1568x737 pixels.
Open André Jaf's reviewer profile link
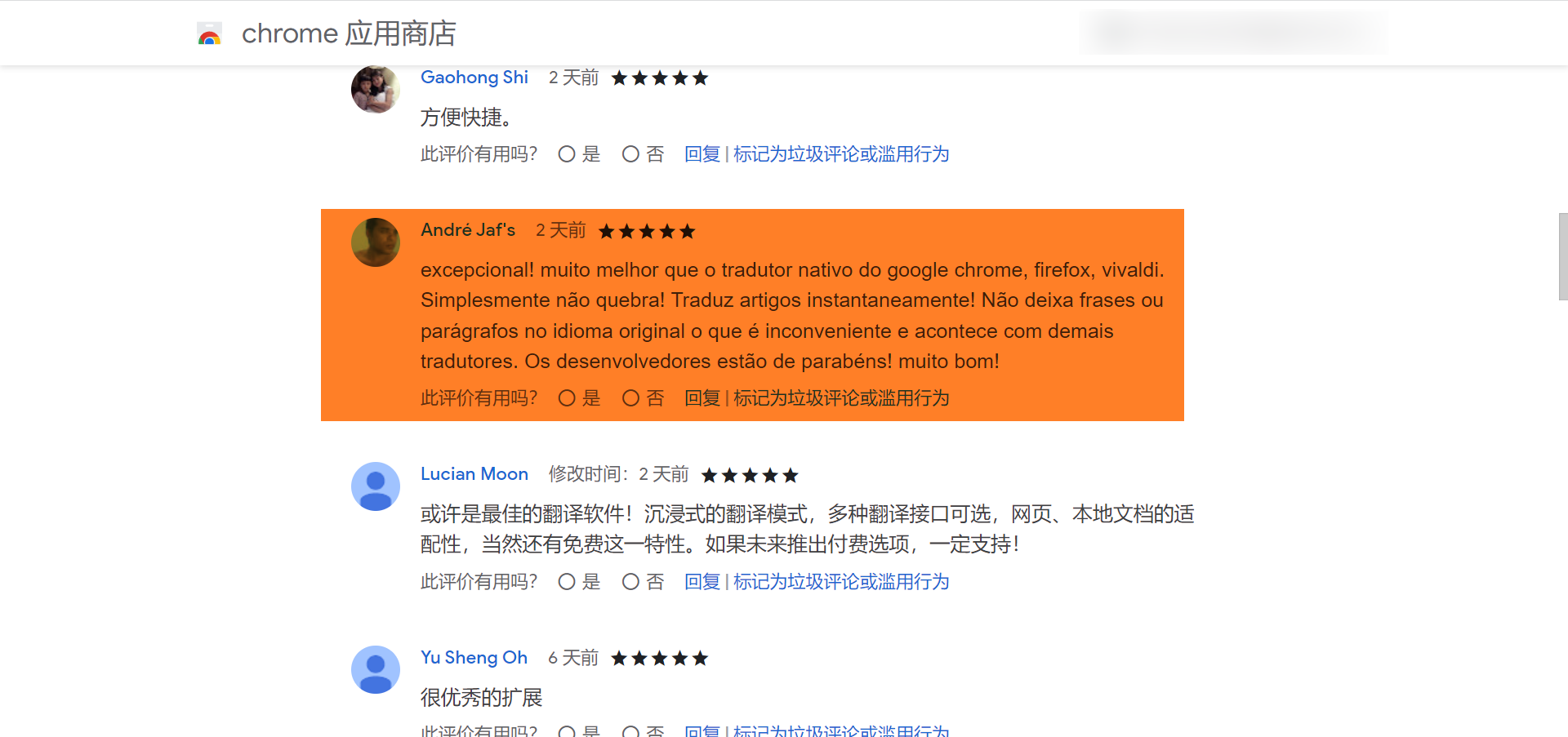pyautogui.click(x=467, y=230)
